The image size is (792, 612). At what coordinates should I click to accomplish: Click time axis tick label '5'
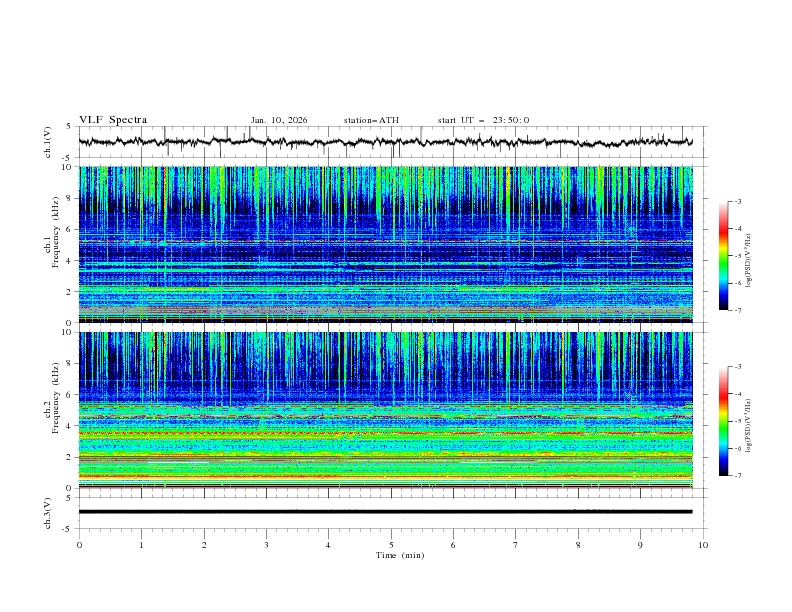click(x=391, y=545)
